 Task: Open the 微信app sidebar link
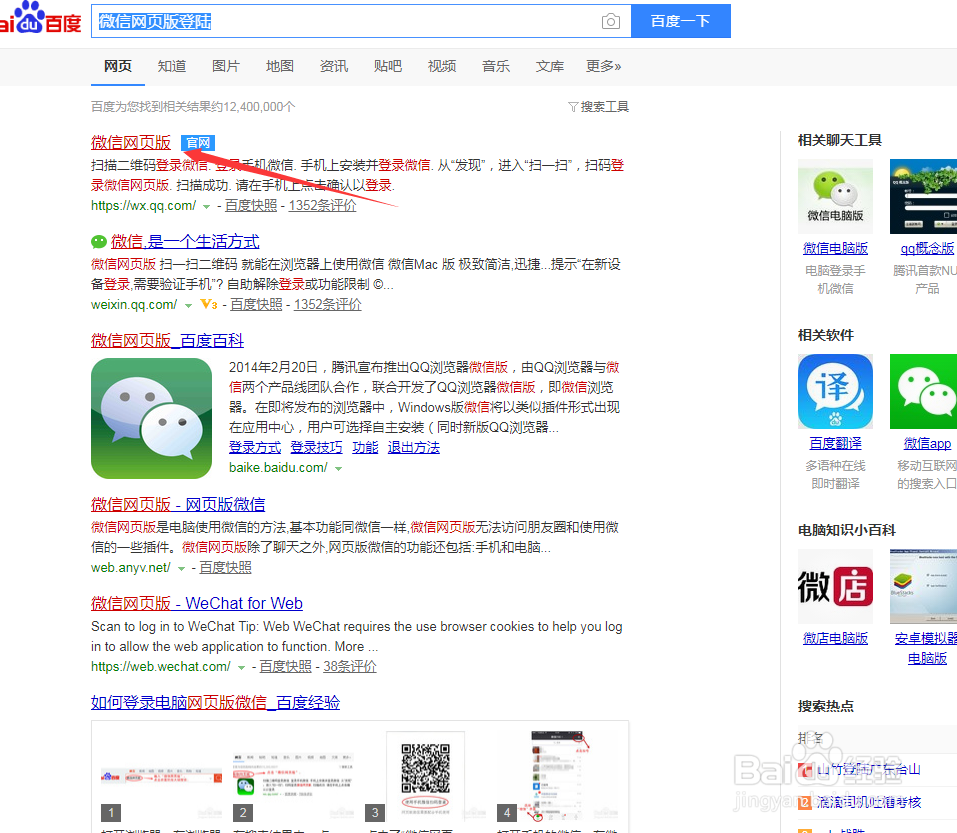[x=927, y=444]
